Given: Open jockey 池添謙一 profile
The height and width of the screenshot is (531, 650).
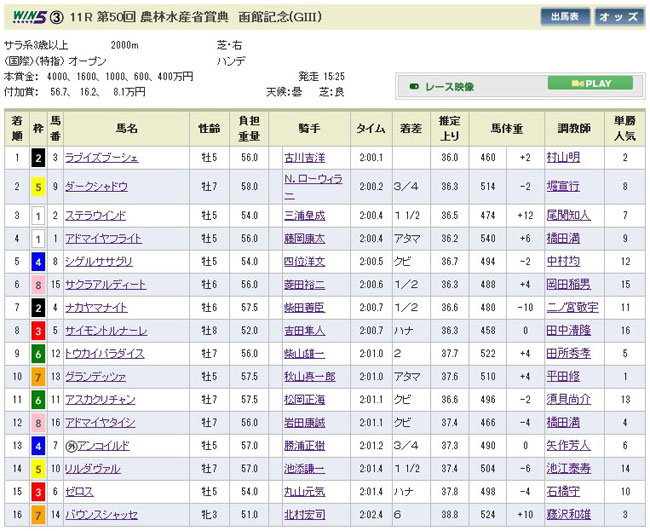Looking at the screenshot, I should (x=305, y=470).
